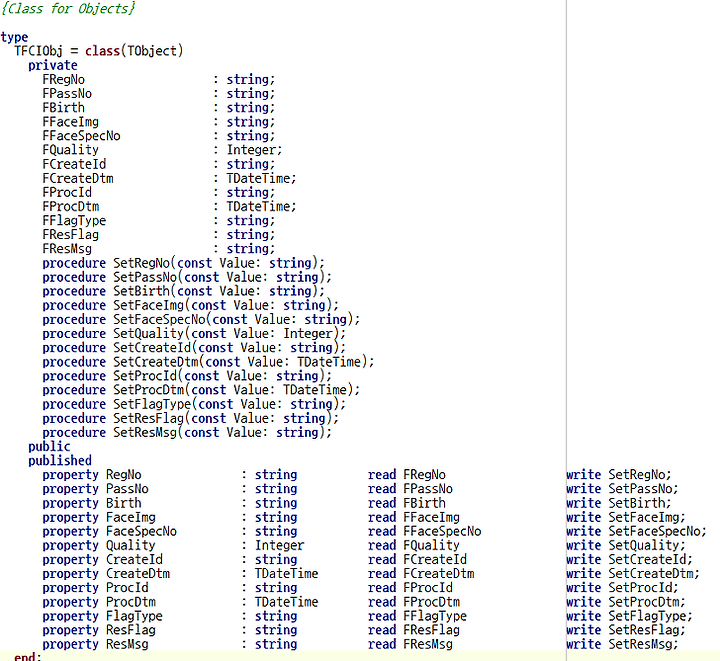Click procedure name "SetBirth" in private section
The width and height of the screenshot is (720, 661).
[141, 291]
